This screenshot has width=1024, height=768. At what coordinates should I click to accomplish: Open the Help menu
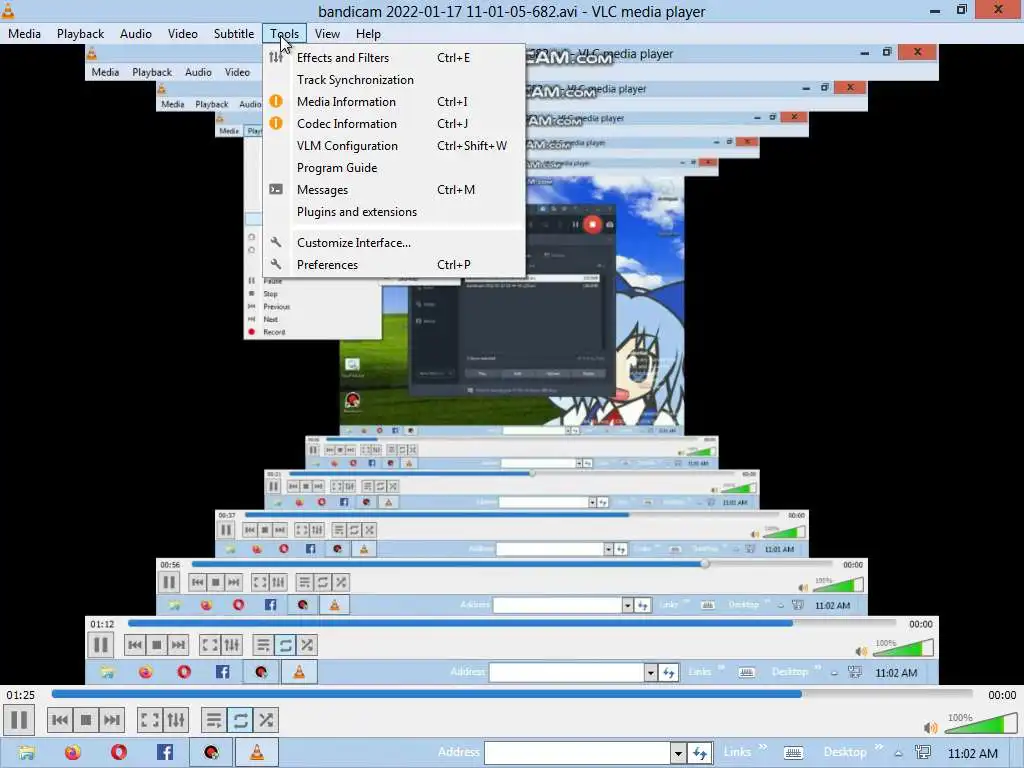(x=368, y=34)
